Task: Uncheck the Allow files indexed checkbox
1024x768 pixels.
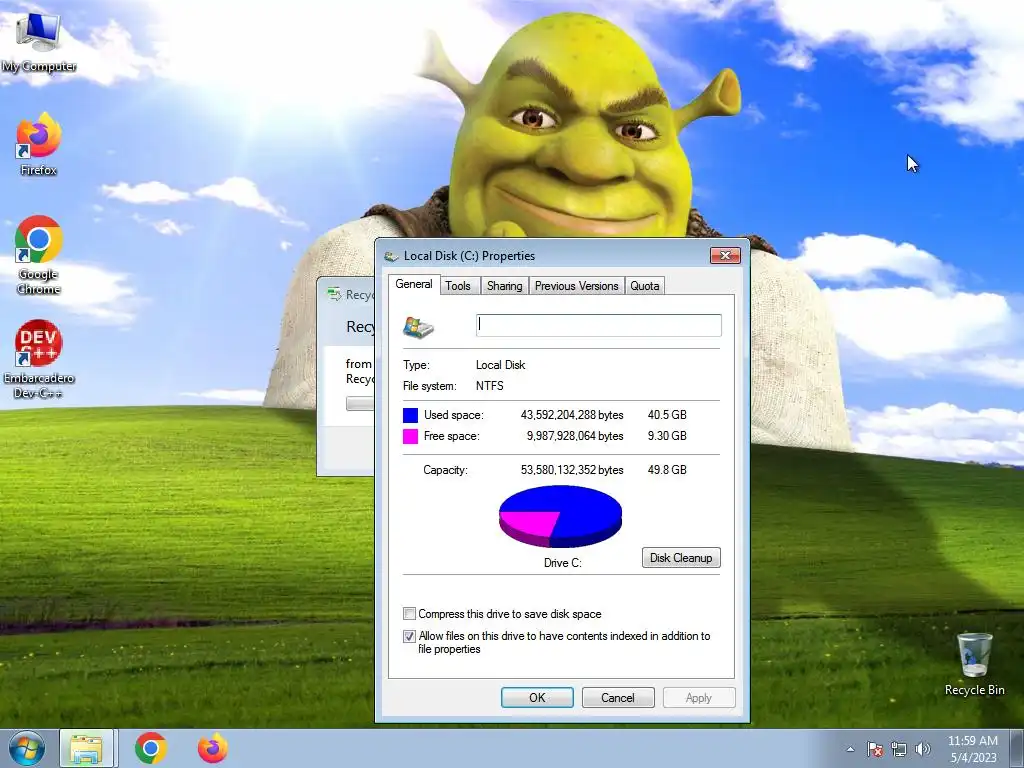Action: click(x=409, y=636)
